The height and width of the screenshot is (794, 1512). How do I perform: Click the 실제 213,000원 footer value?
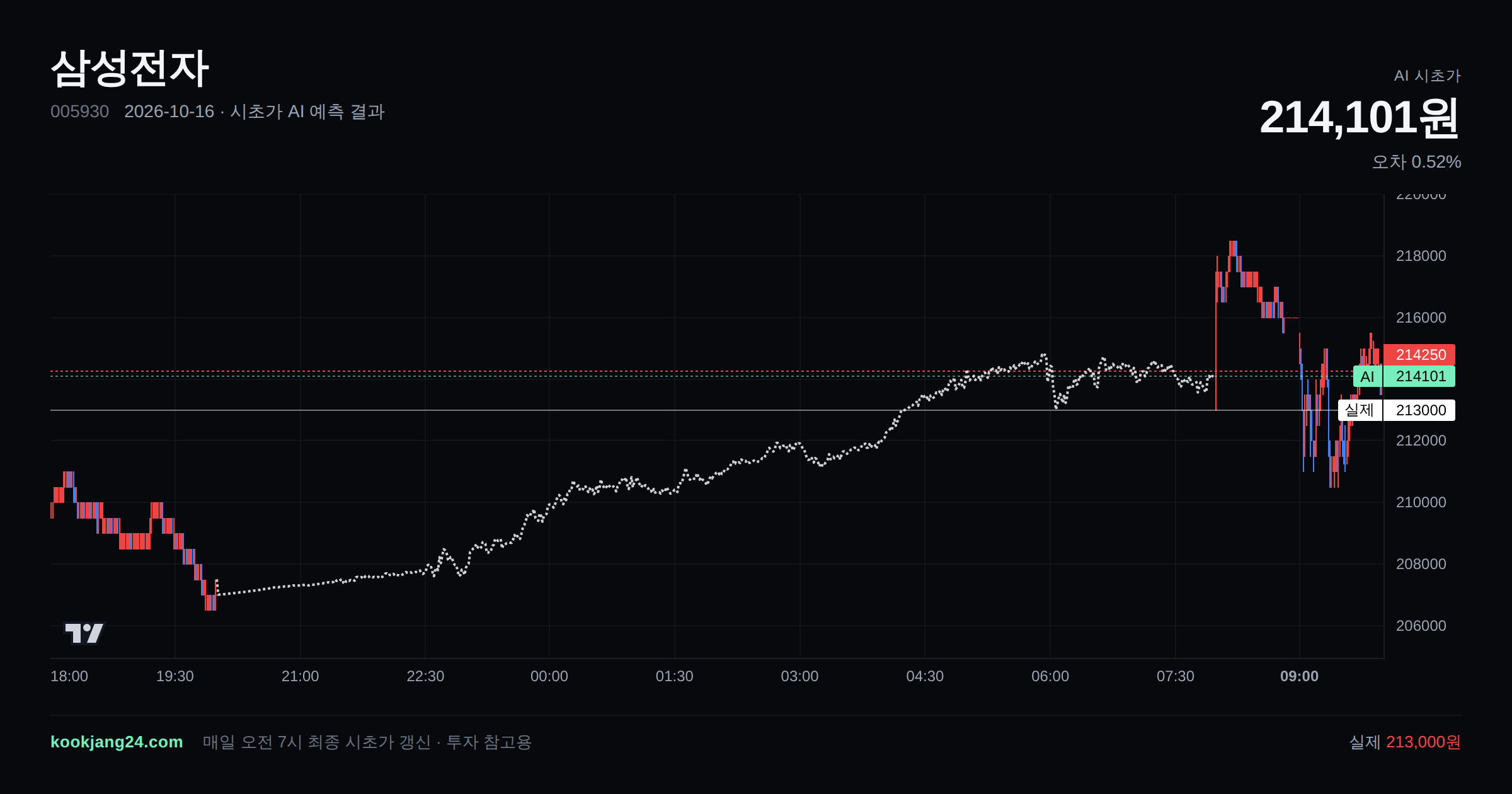(1404, 742)
